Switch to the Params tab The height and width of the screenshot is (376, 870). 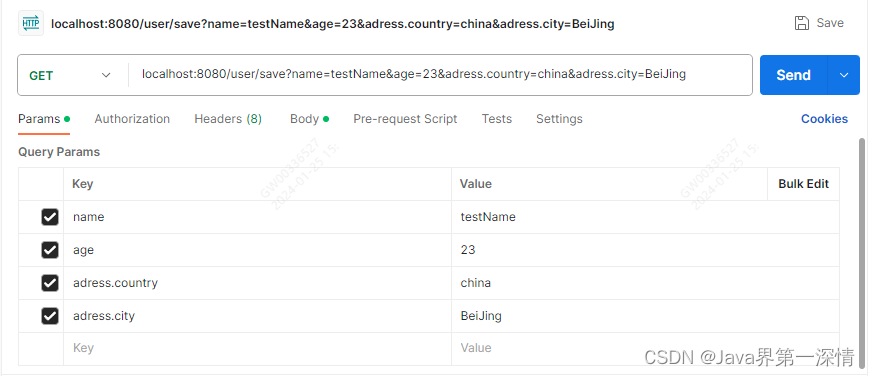(44, 119)
